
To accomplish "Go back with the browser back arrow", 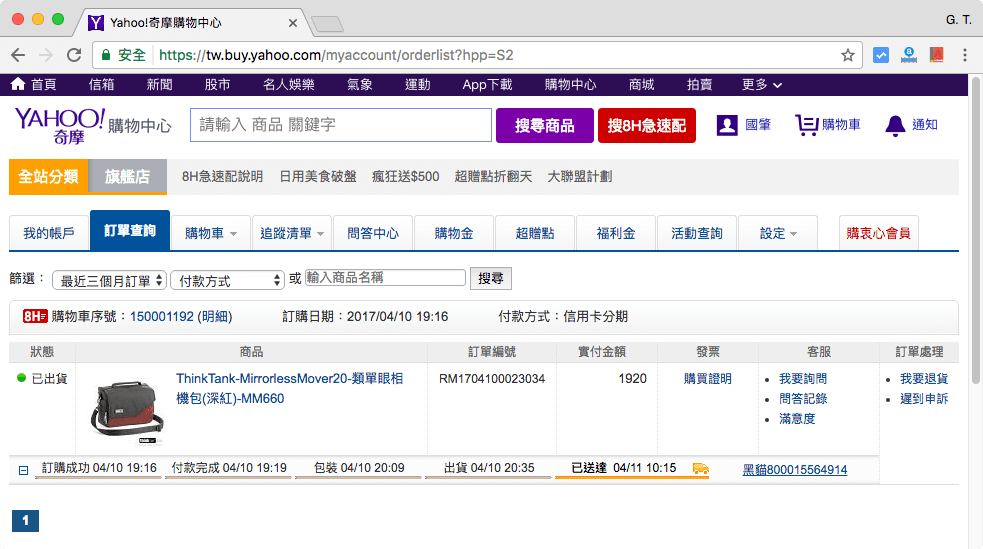I will tap(18, 55).
